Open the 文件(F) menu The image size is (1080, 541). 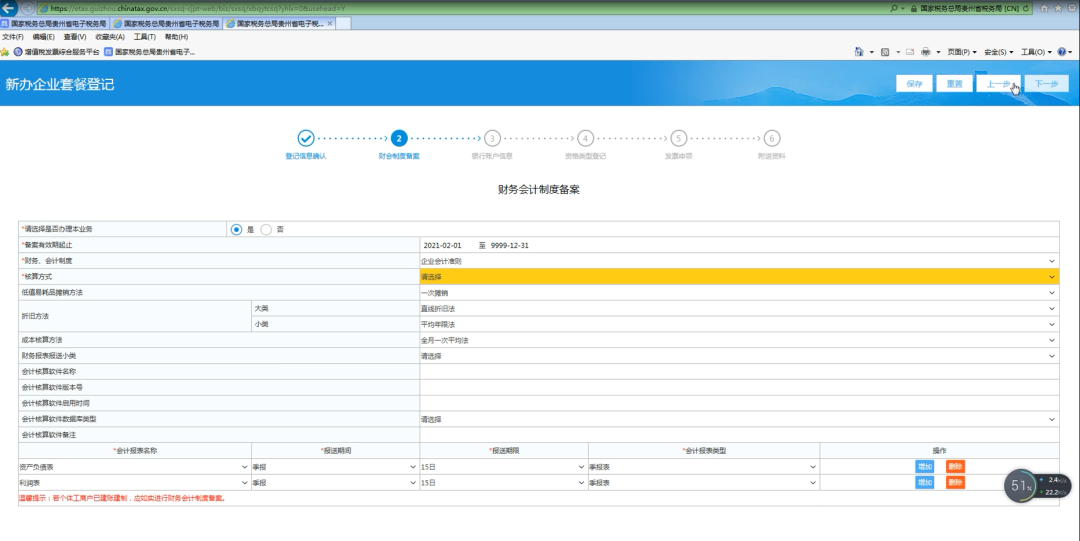click(x=12, y=37)
